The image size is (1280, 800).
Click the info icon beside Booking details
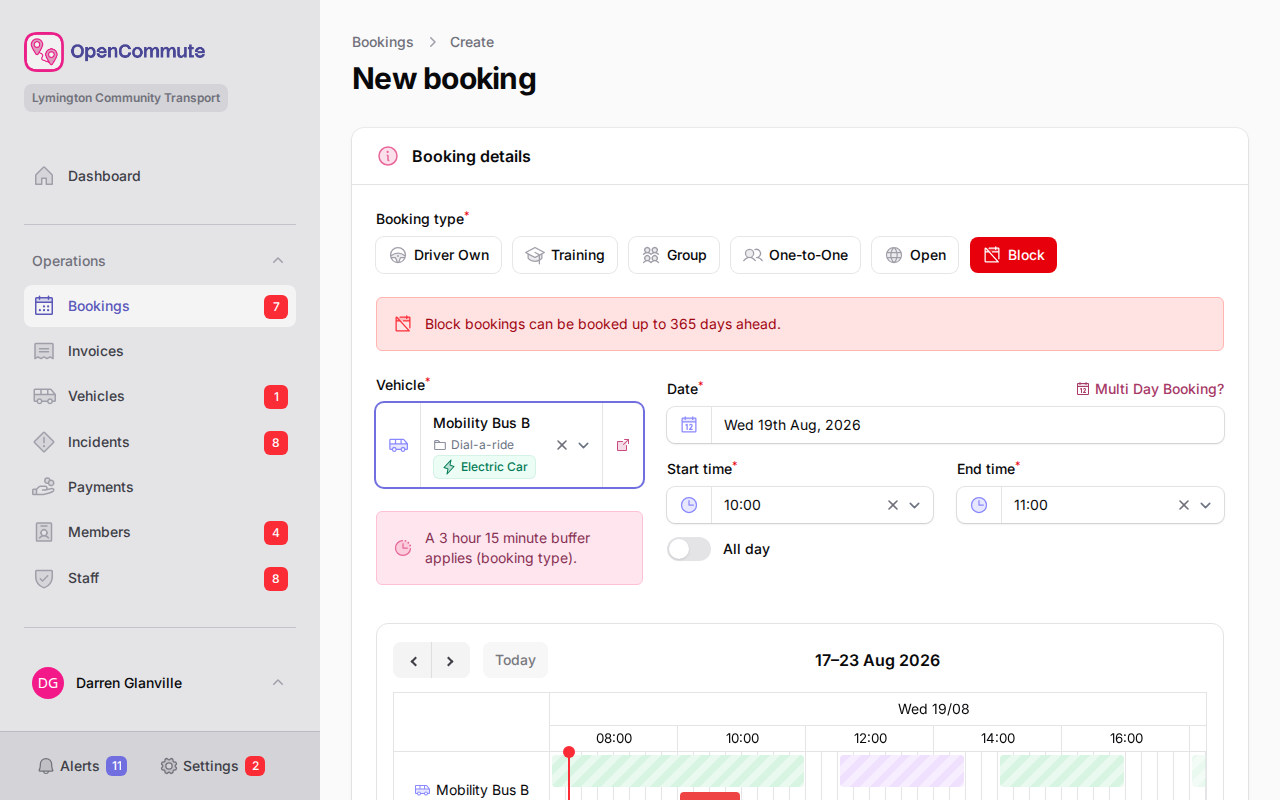pos(388,156)
